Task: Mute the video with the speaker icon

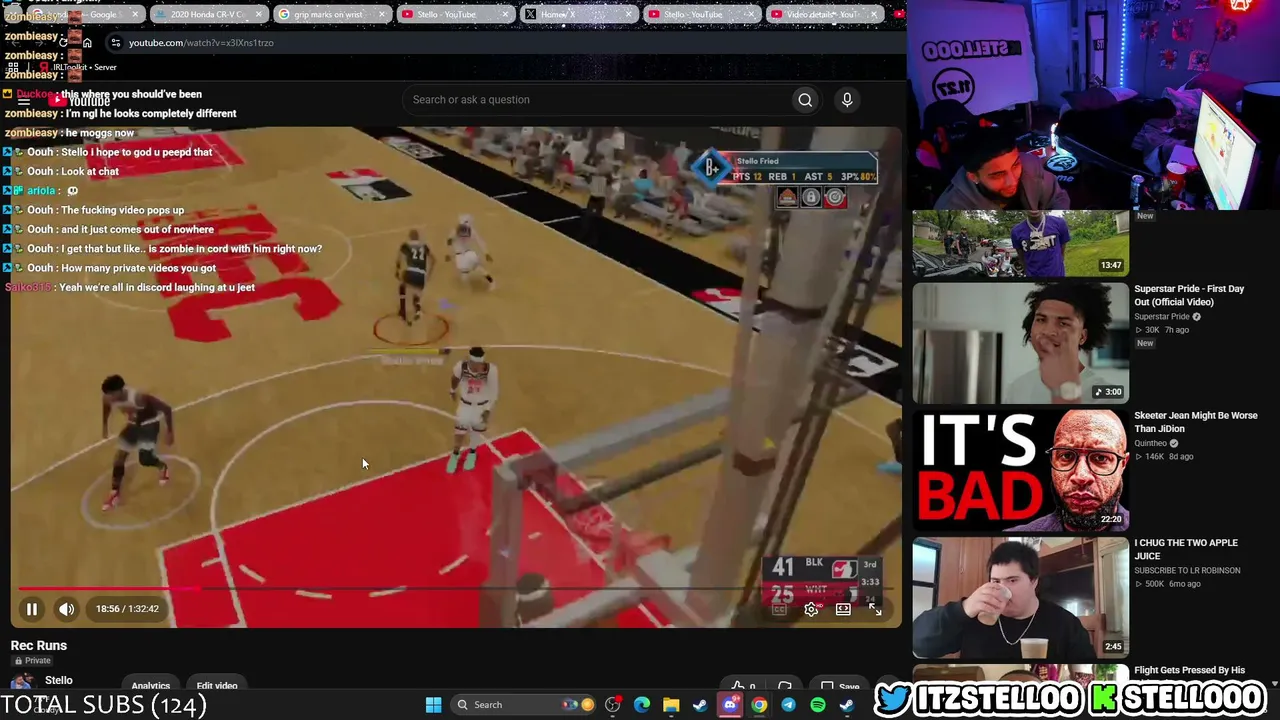Action: coord(66,609)
